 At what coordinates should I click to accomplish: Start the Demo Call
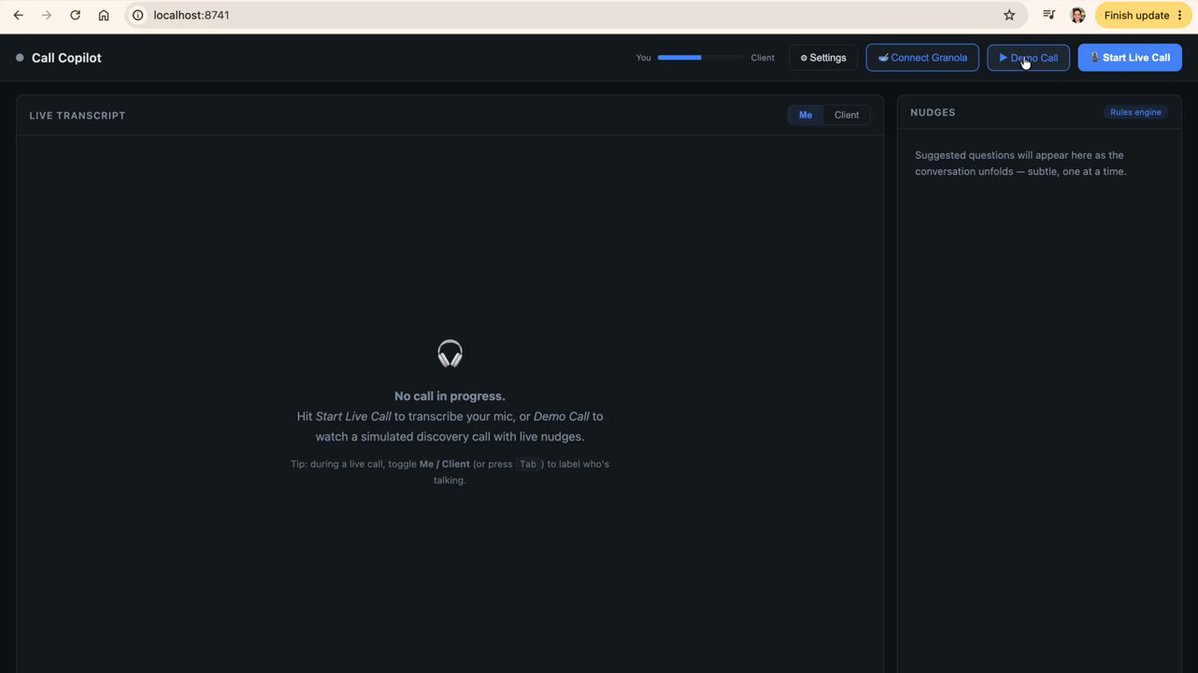(x=1028, y=57)
